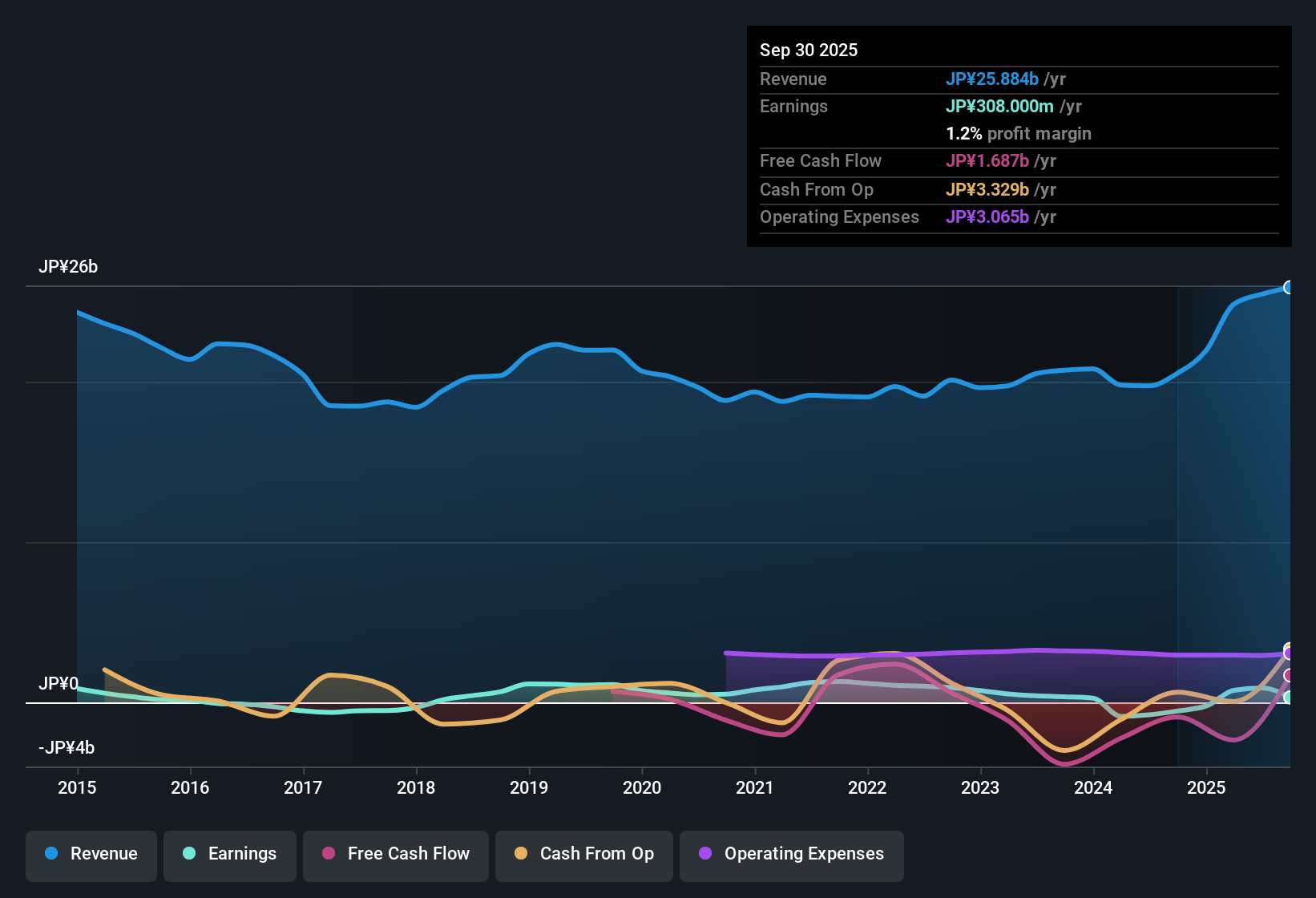The height and width of the screenshot is (898, 1316).
Task: Click the JP¥25.884b revenue value
Action: (x=992, y=79)
